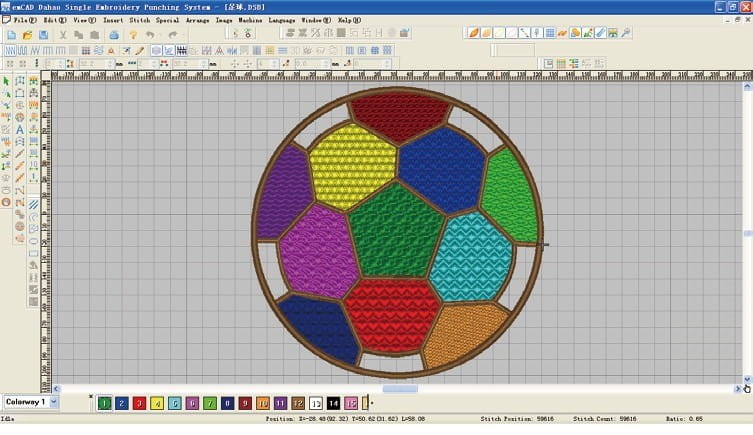The image size is (753, 435).
Task: Toggle the highlighted circle view button in the second toolbar
Action: 155,50
